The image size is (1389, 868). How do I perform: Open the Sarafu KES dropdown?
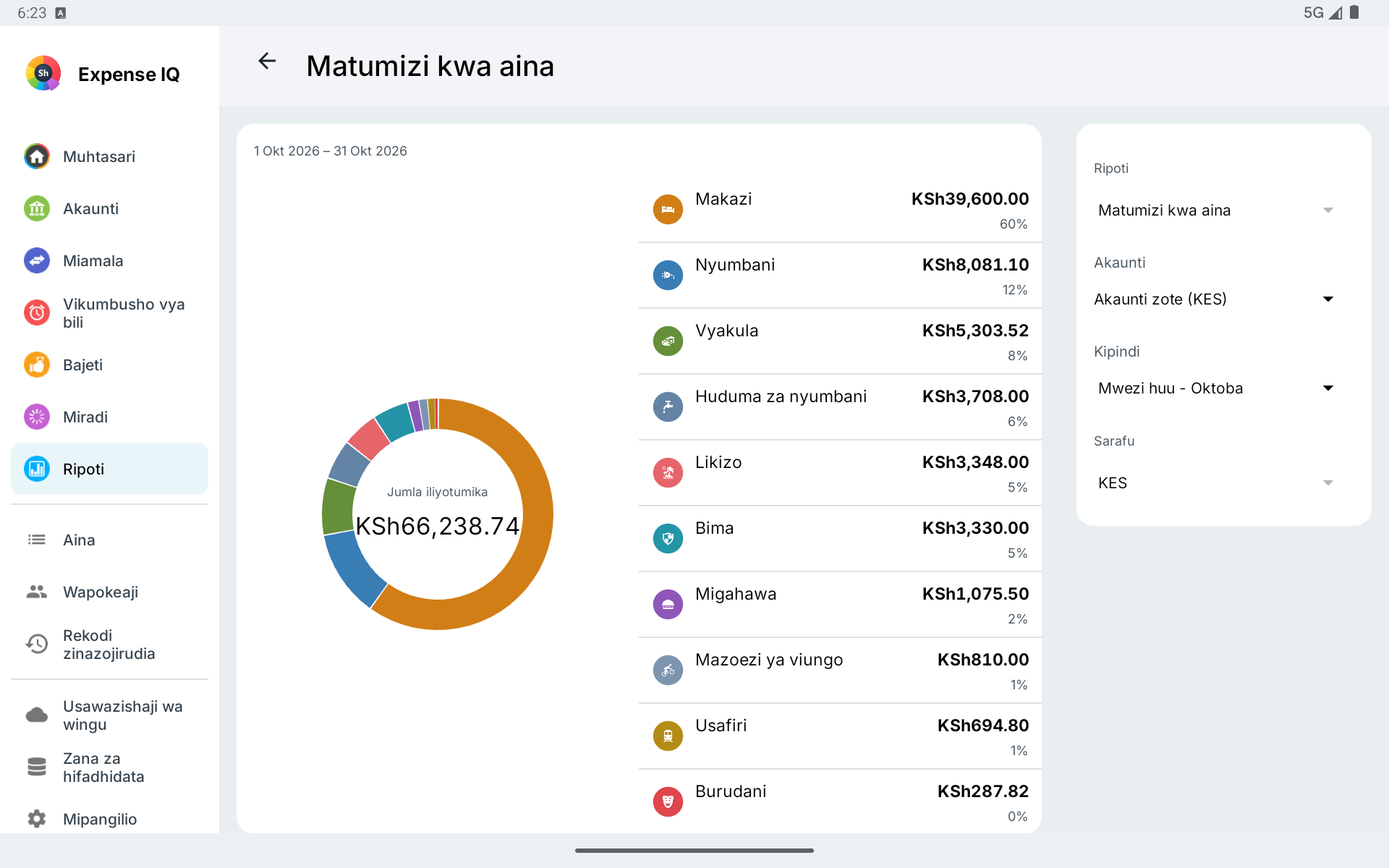[x=1215, y=483]
